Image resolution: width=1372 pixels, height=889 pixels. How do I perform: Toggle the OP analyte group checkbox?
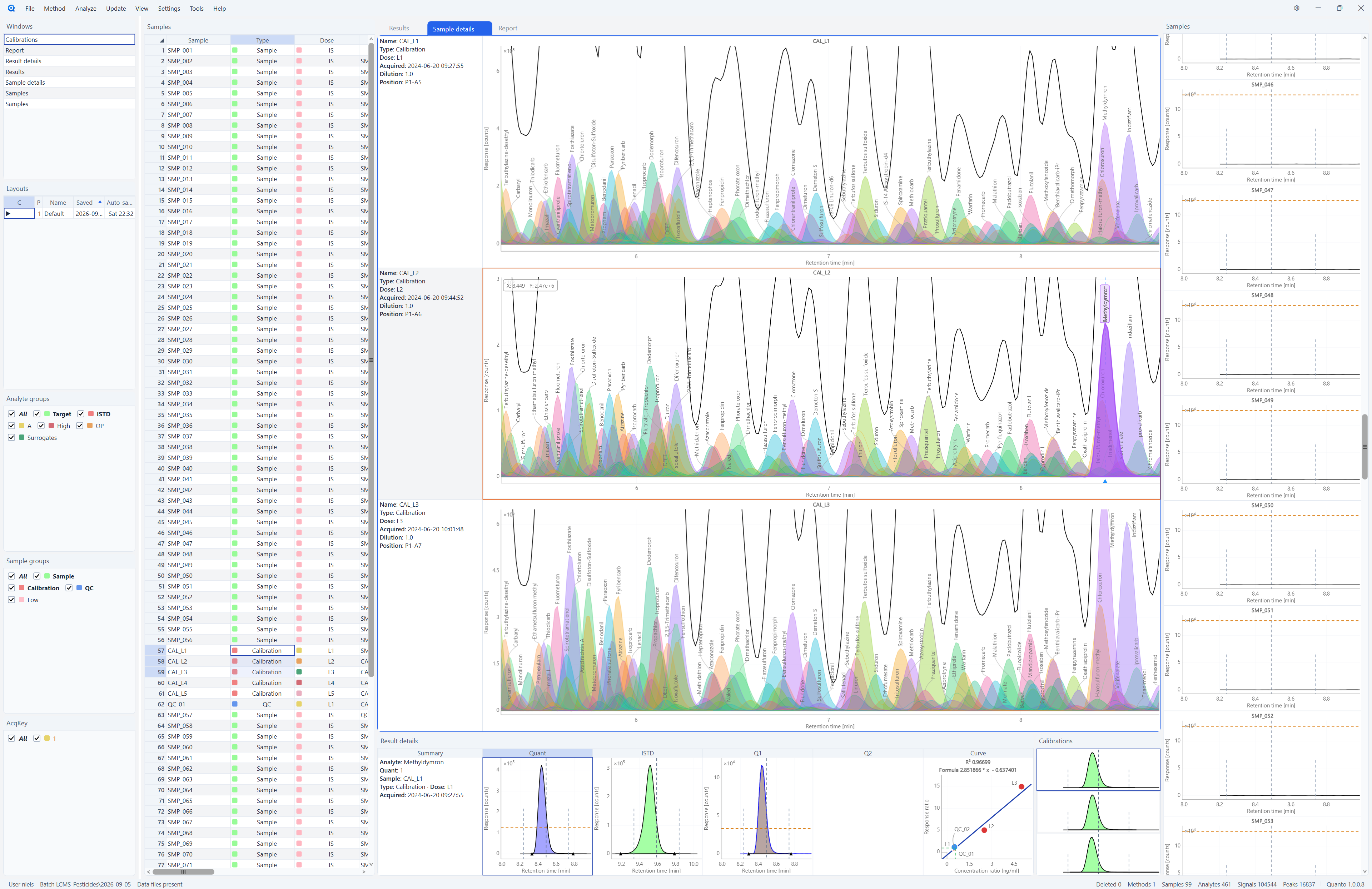click(x=80, y=426)
